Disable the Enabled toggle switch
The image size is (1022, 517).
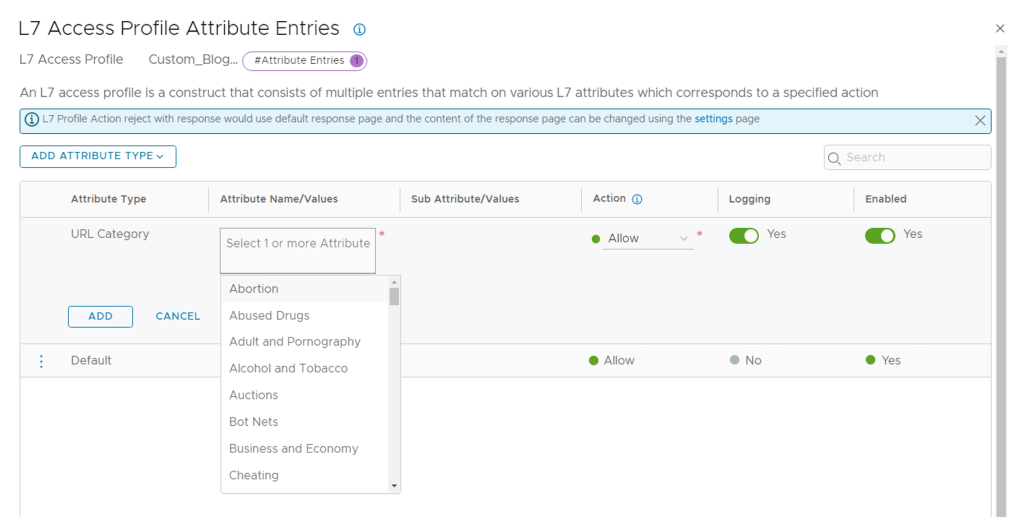pyautogui.click(x=880, y=236)
